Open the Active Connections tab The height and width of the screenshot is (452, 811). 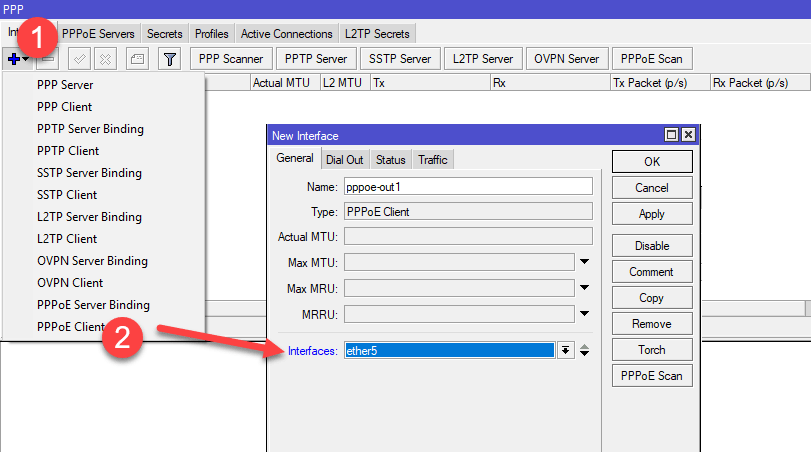coord(287,34)
